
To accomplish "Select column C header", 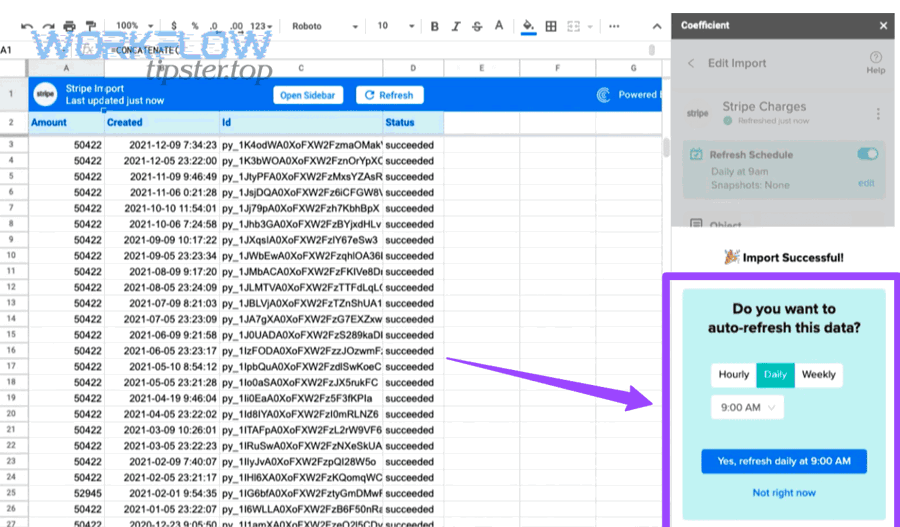I will pyautogui.click(x=301, y=68).
